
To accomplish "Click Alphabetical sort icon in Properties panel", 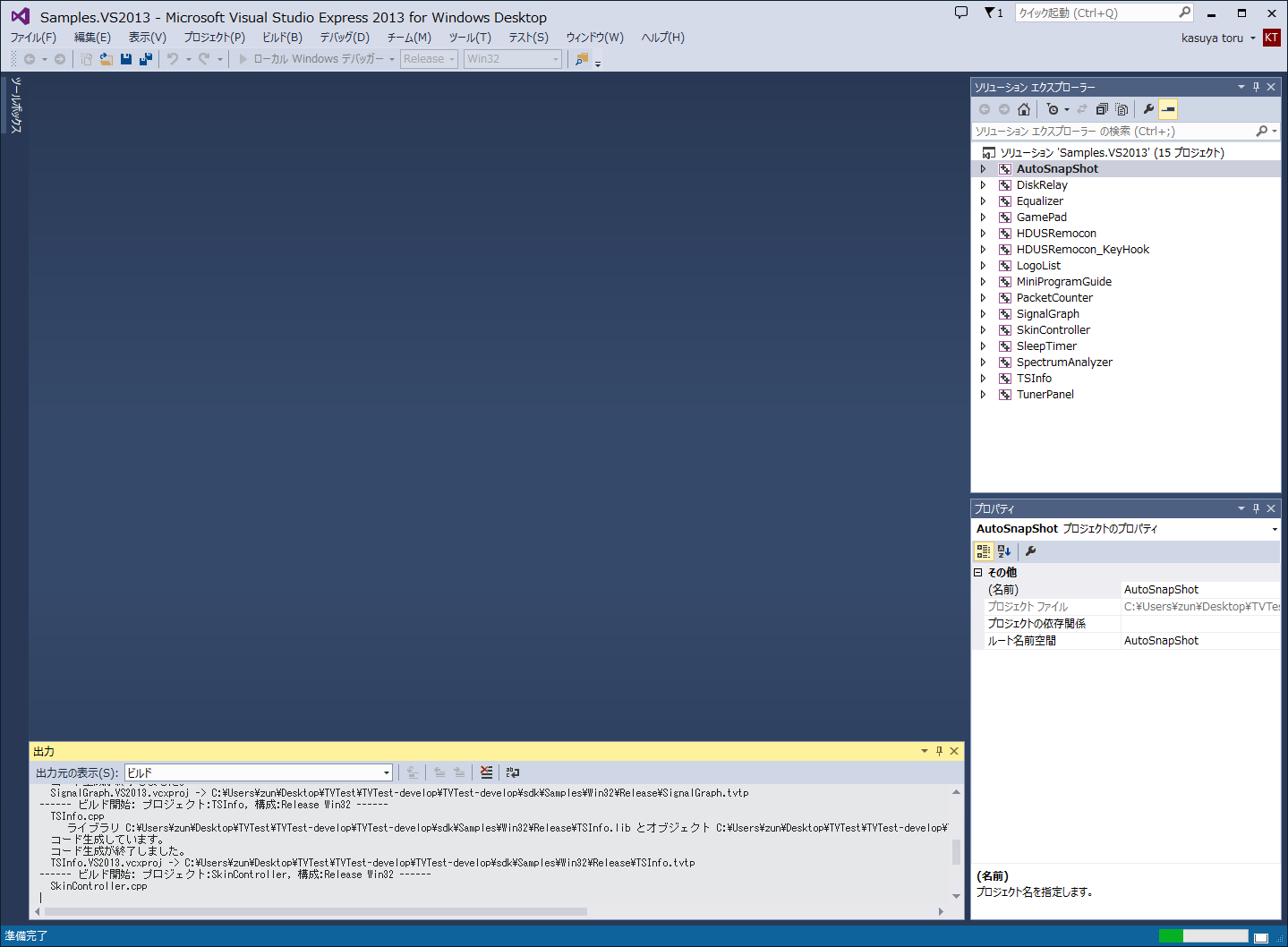I will [1004, 551].
